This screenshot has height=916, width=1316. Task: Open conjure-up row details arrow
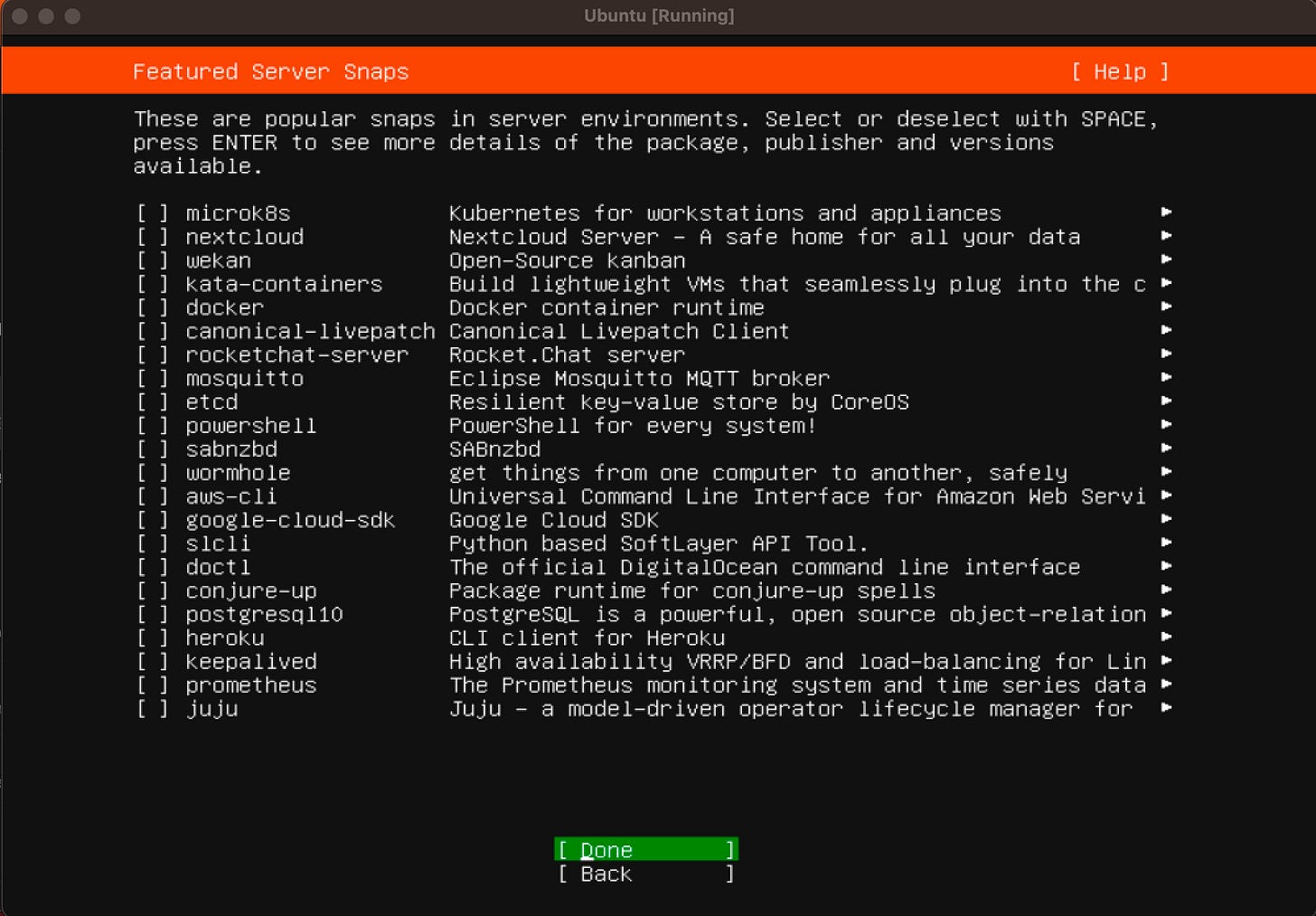pyautogui.click(x=1167, y=589)
